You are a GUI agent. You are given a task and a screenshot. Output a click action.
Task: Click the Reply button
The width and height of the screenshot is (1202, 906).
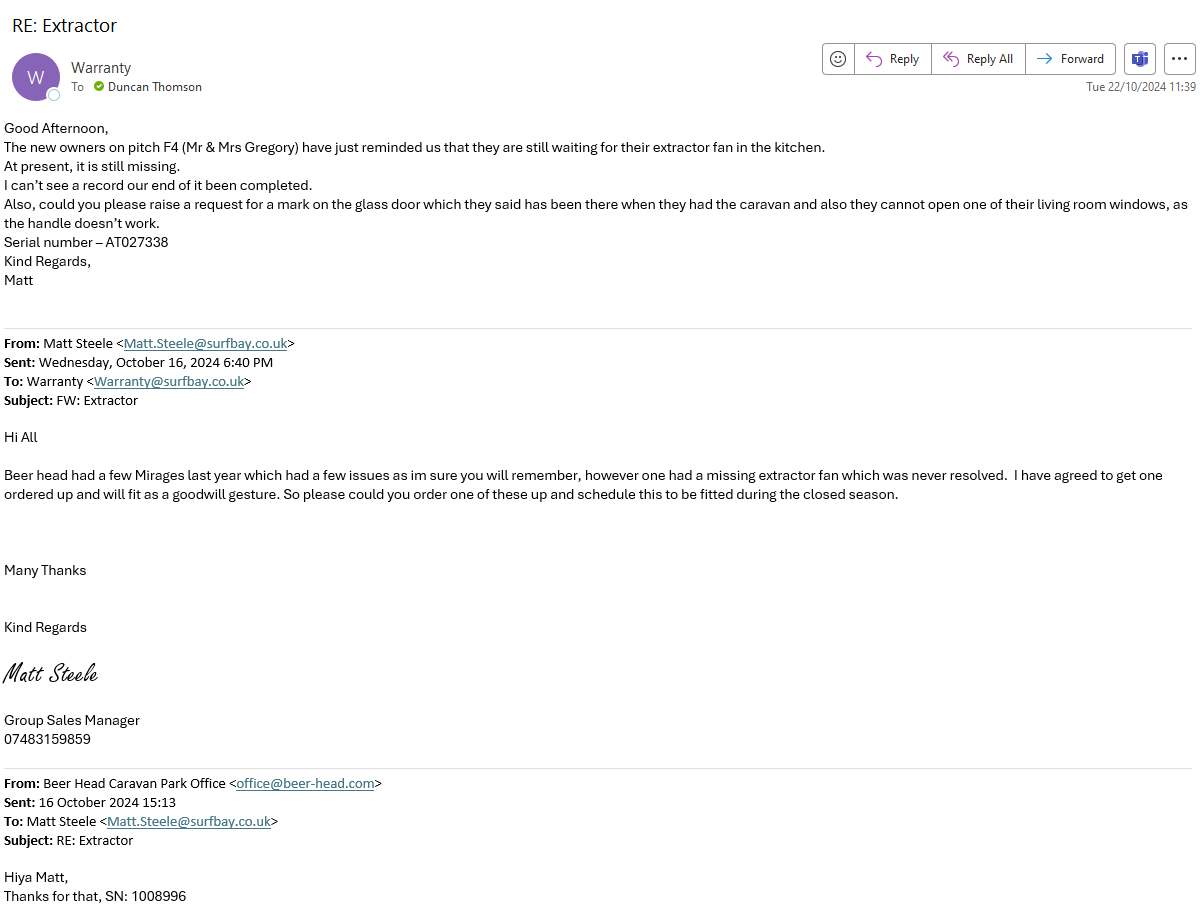click(893, 59)
